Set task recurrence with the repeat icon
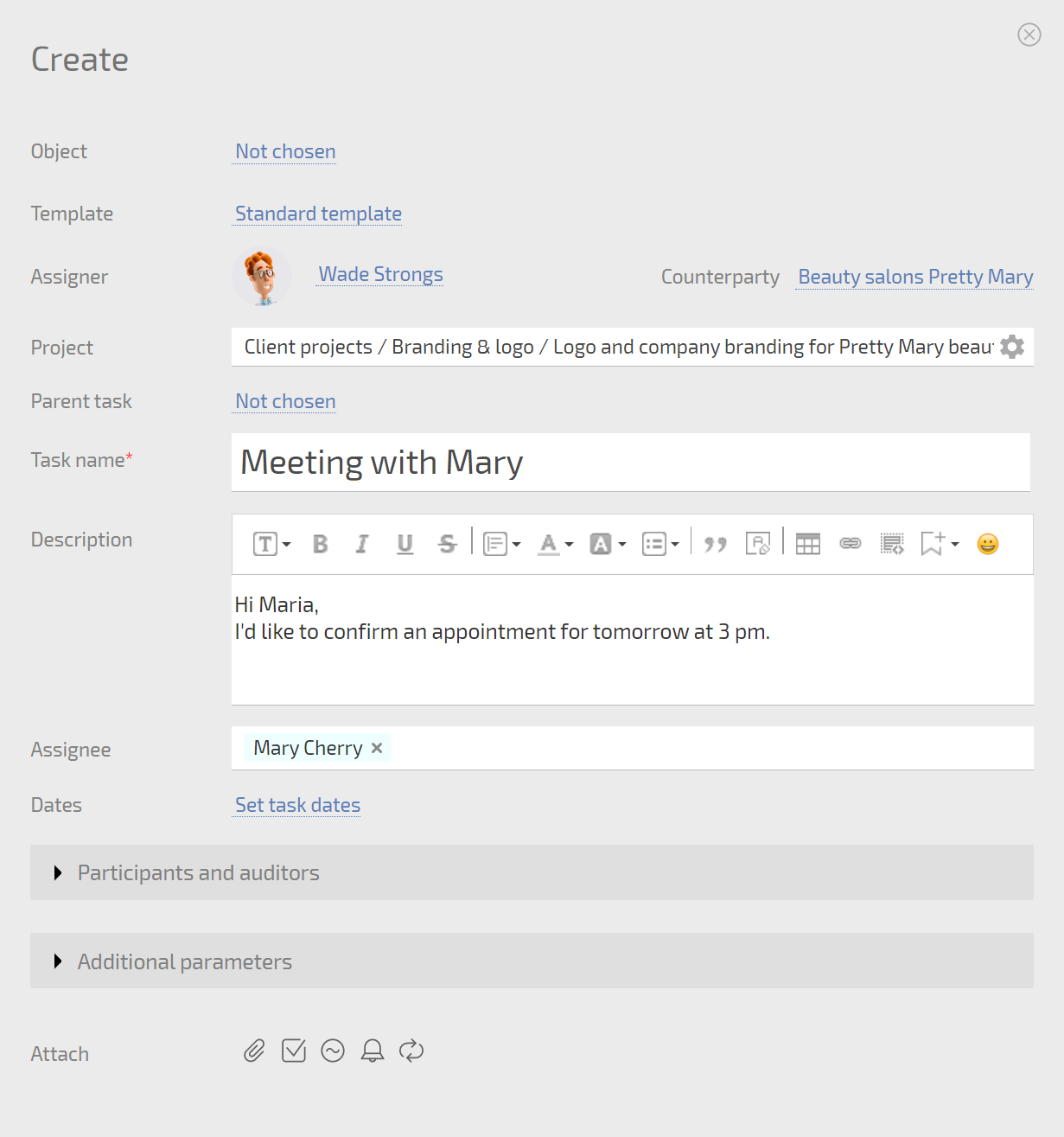The height and width of the screenshot is (1137, 1064). [411, 1051]
